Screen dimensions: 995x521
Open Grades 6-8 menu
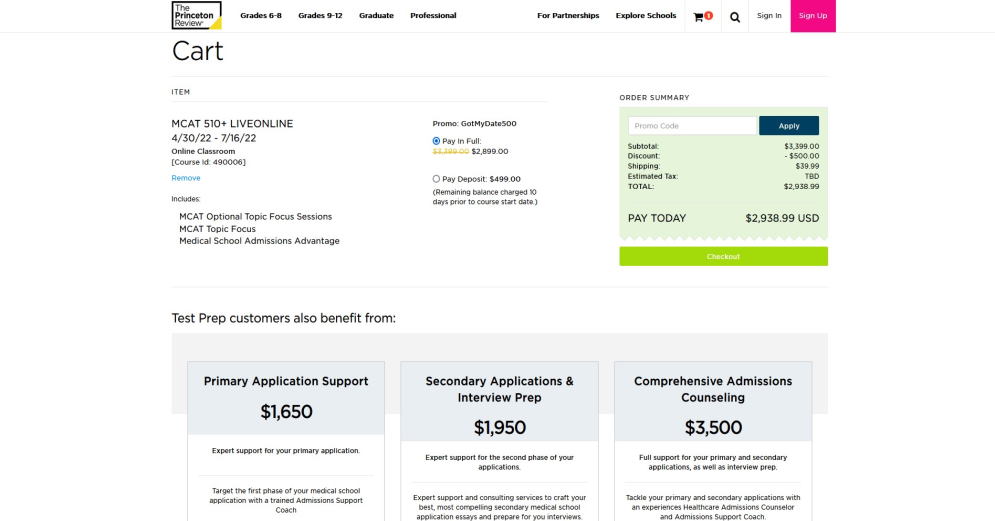261,15
